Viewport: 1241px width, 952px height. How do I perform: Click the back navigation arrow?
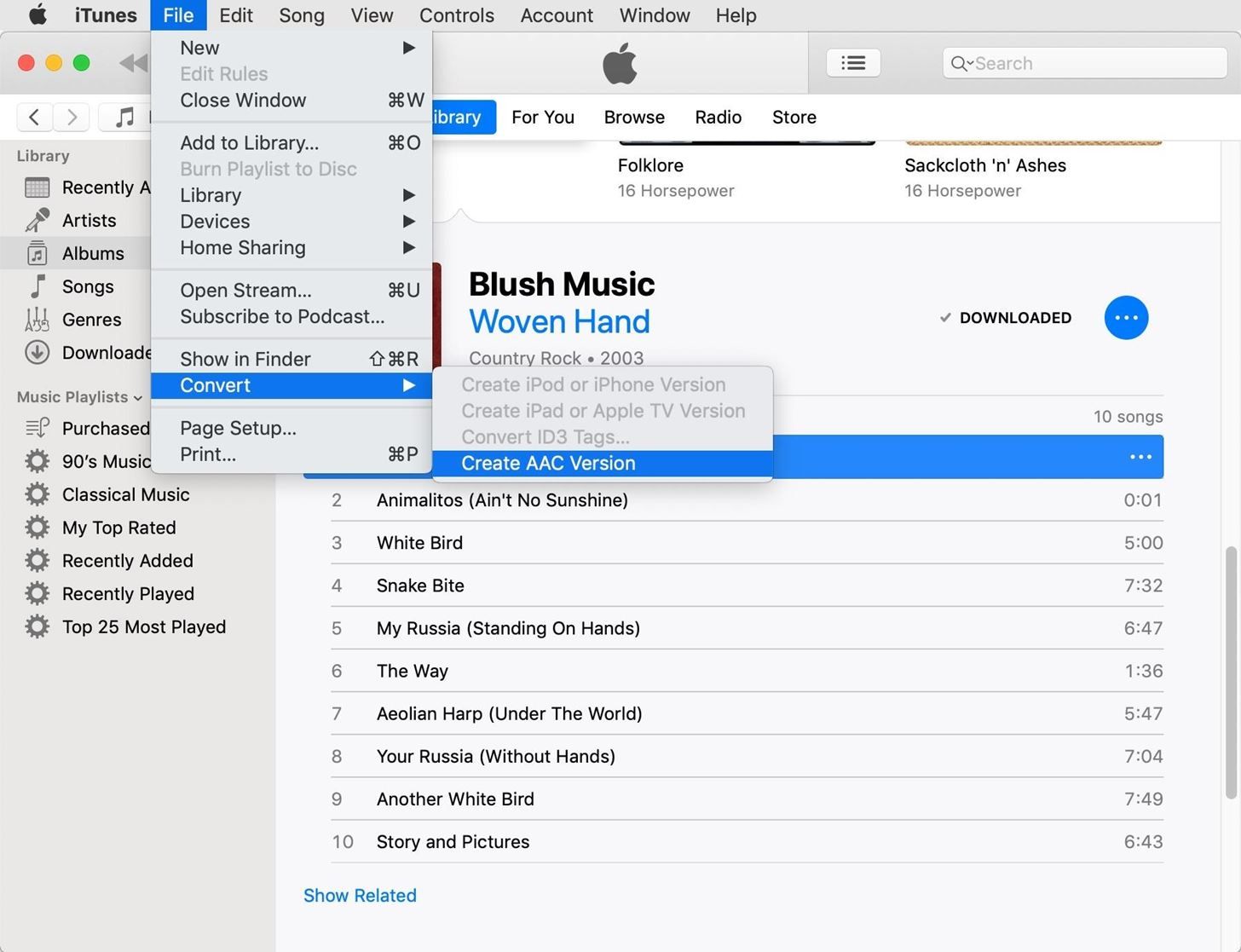[x=34, y=117]
